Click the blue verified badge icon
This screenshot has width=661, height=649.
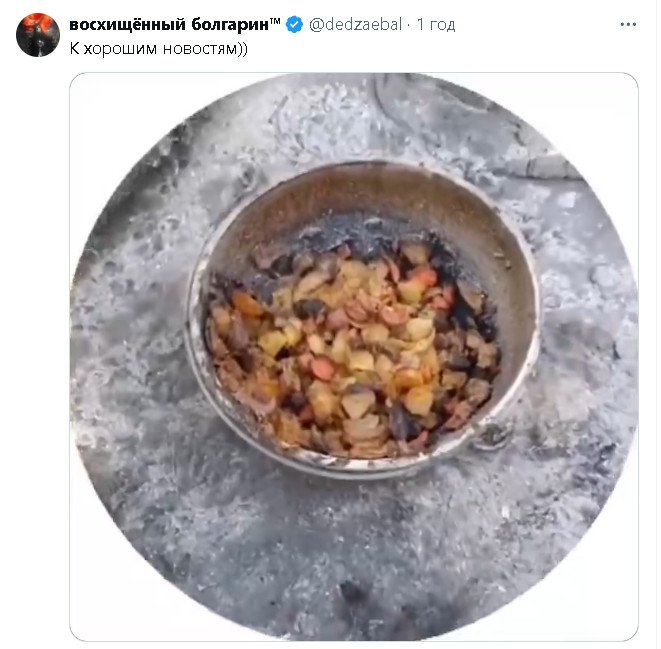coord(295,24)
